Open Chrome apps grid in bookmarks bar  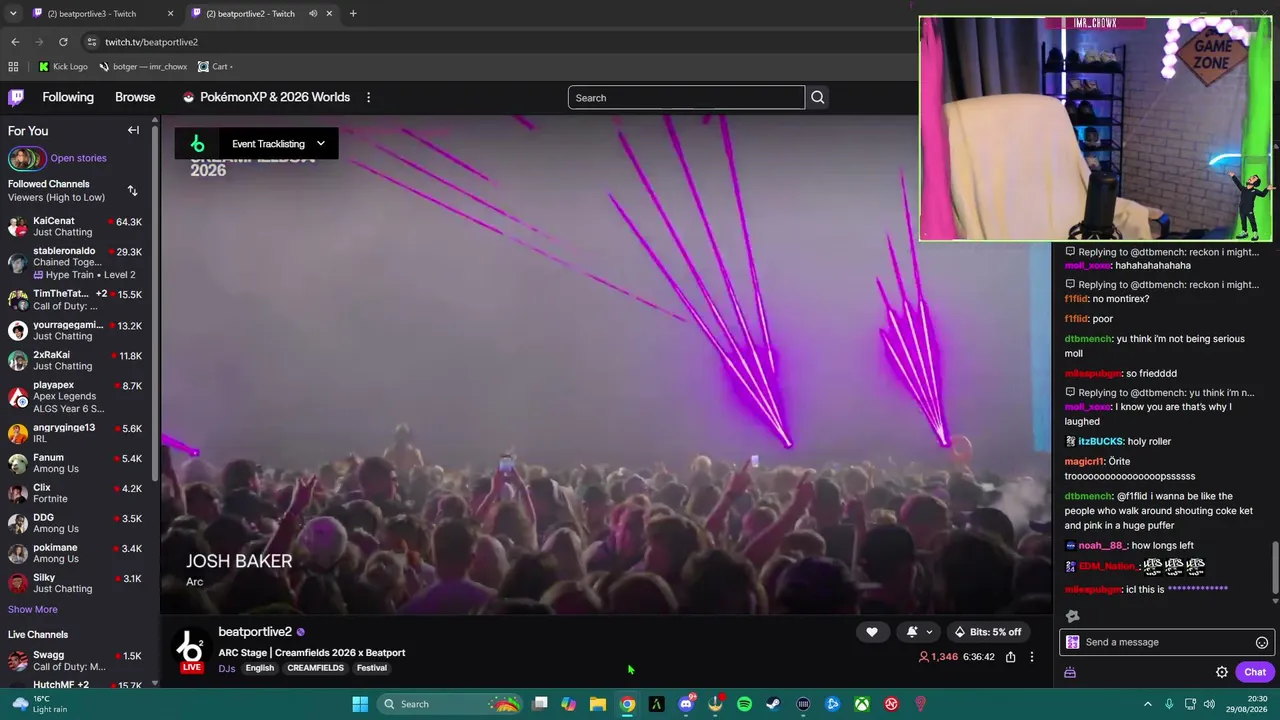[13, 67]
